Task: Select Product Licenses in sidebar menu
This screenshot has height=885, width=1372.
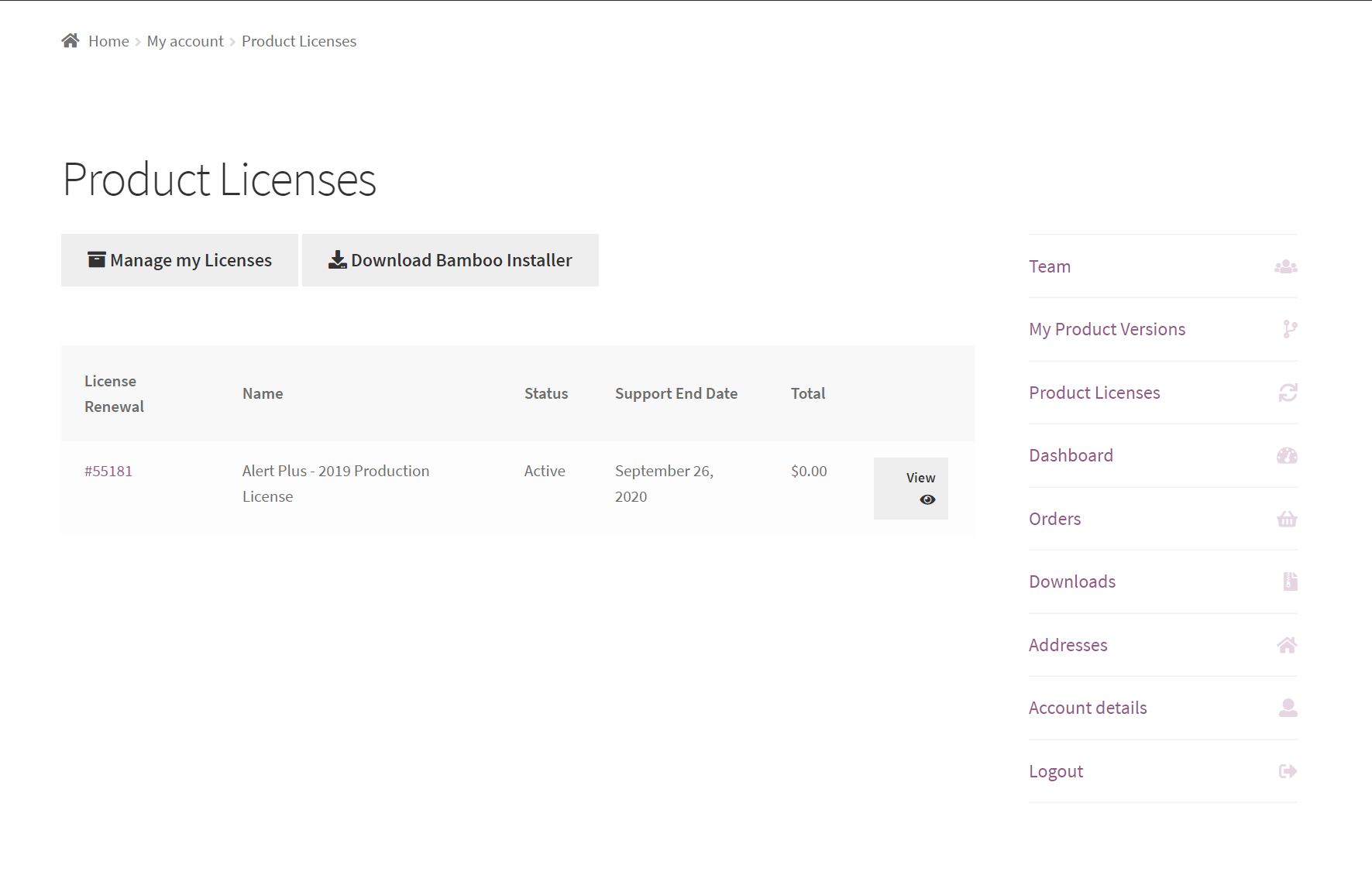Action: [x=1095, y=393]
